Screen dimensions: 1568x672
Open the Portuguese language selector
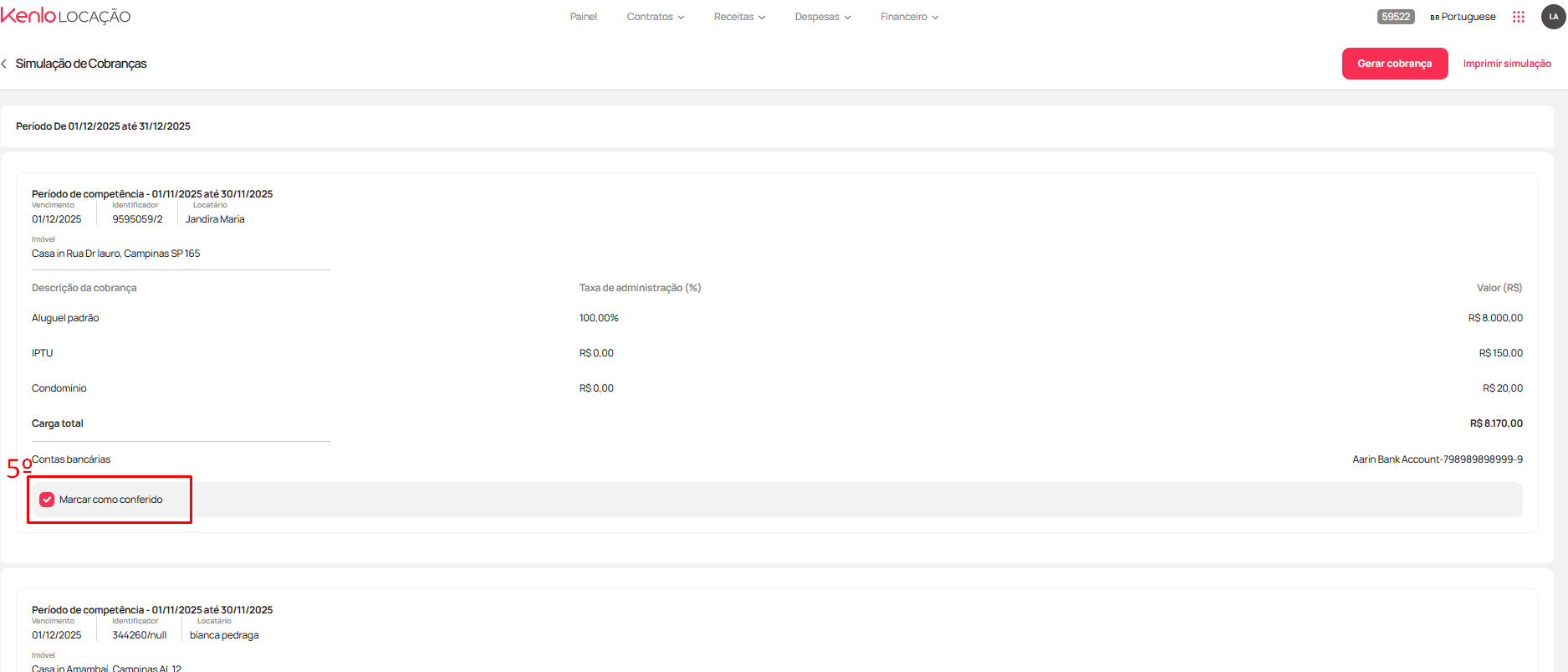[1463, 17]
